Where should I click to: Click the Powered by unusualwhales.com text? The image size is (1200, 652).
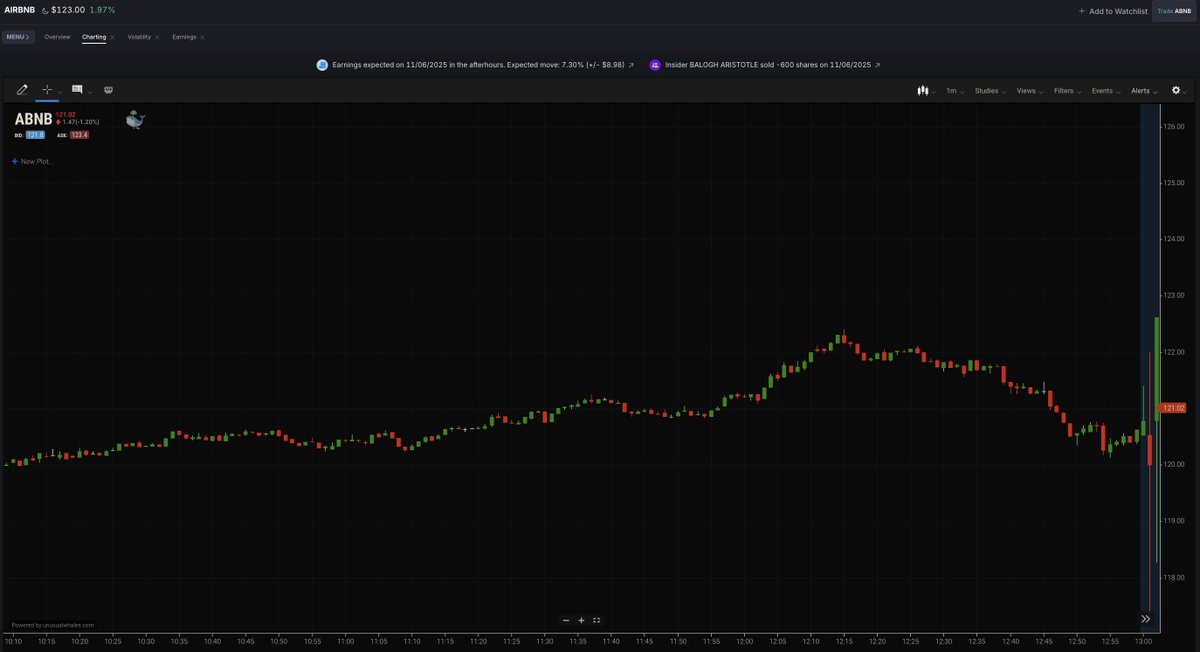coord(53,625)
